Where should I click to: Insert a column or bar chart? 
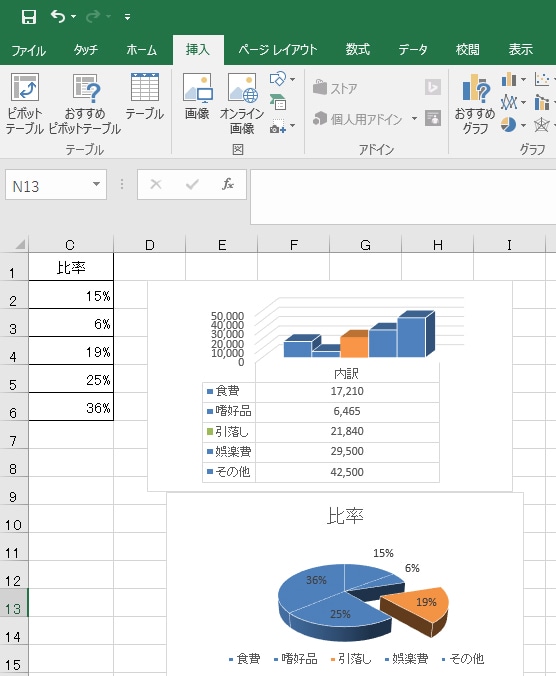[509, 79]
